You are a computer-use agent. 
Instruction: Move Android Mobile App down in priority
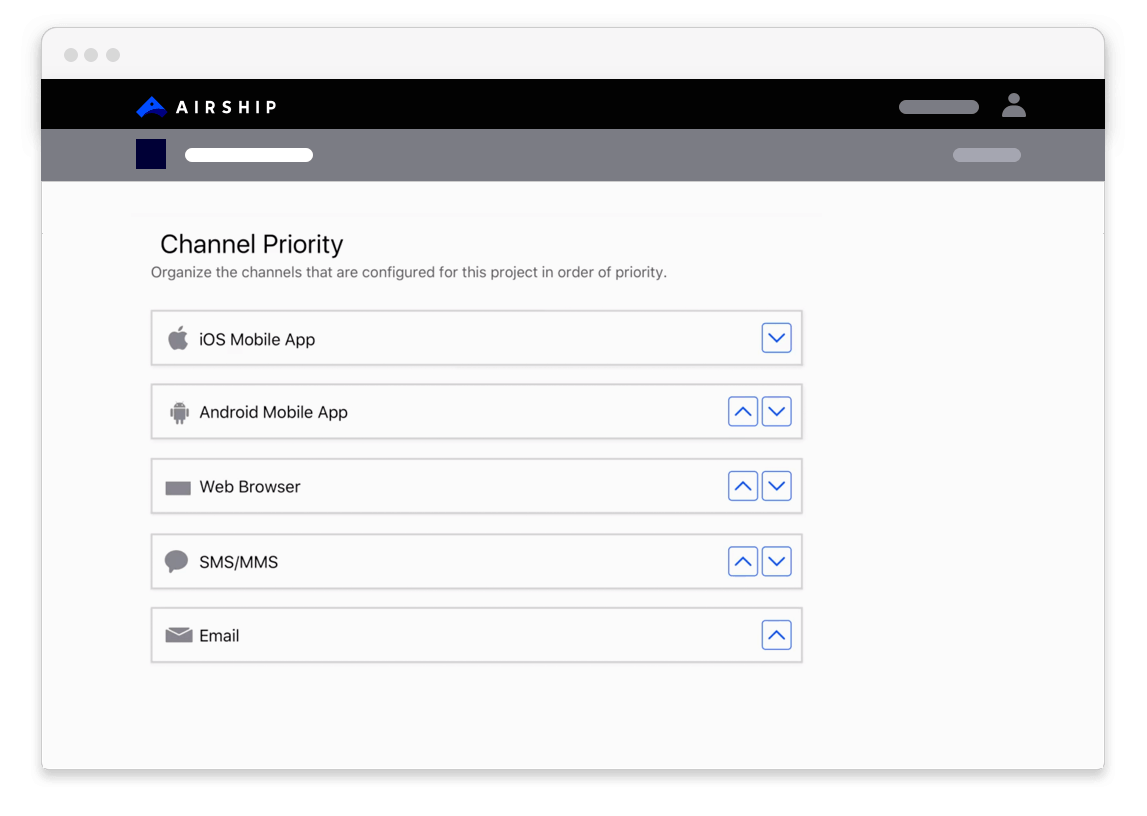[777, 411]
